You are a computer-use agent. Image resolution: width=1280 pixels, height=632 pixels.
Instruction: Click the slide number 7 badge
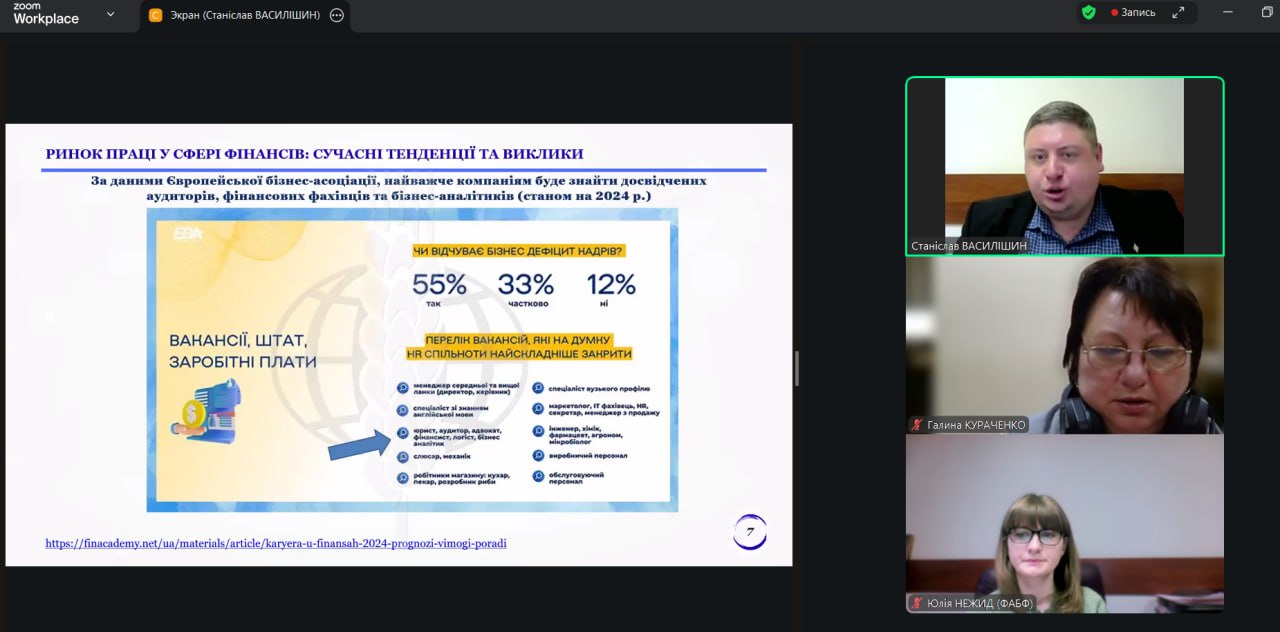[x=750, y=532]
